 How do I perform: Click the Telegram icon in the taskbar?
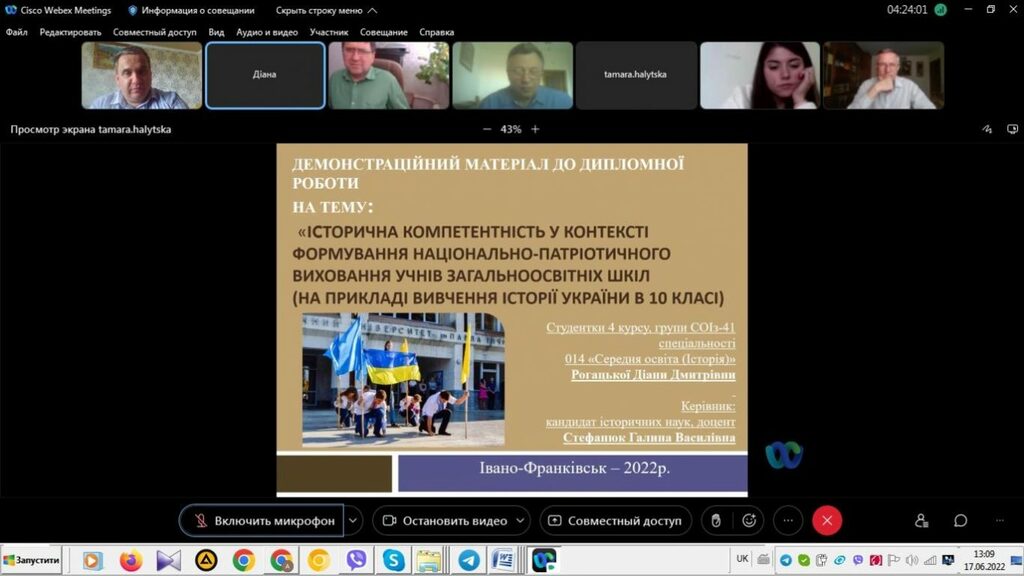[x=468, y=560]
